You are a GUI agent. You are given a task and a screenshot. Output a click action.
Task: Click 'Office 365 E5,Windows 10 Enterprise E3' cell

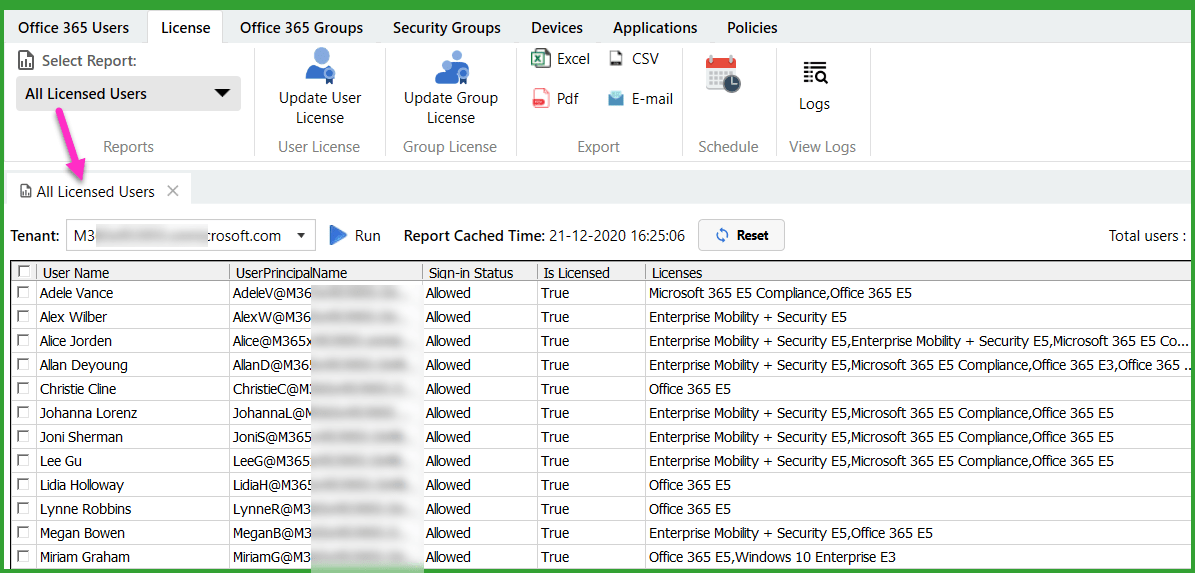coord(917,557)
